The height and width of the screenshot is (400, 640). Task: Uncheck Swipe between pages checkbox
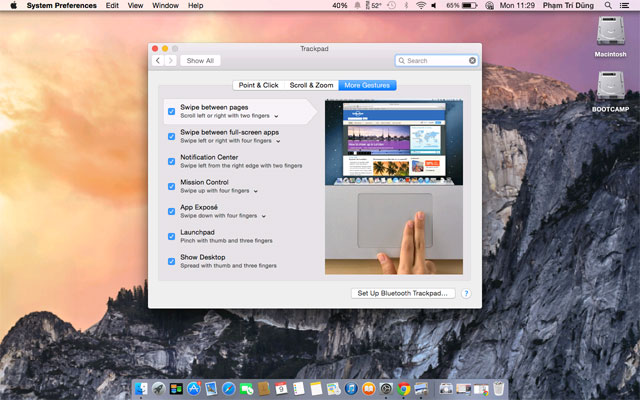click(x=171, y=111)
